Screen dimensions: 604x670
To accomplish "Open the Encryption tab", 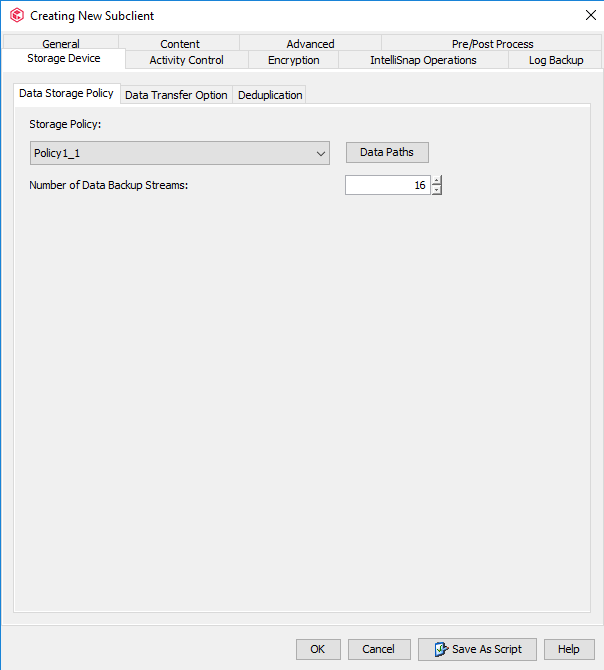I will coord(294,60).
